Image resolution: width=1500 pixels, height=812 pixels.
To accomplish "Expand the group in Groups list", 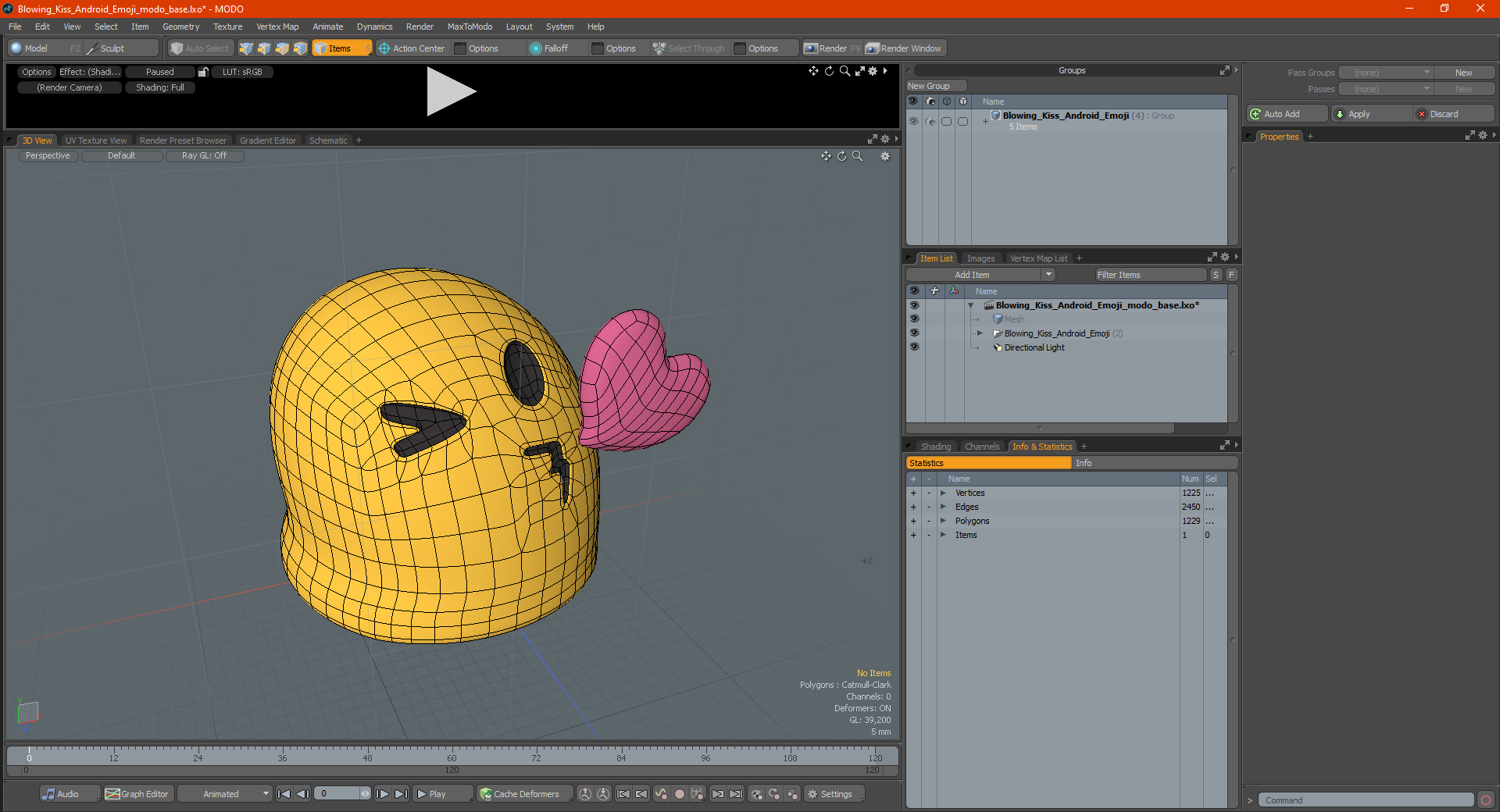I will tap(985, 121).
